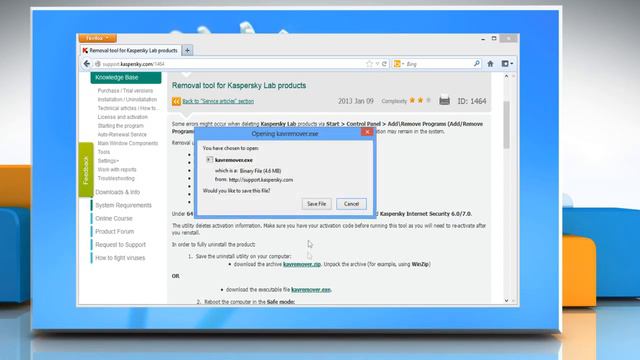Viewport: 640px width, 360px height.
Task: Open Tools sidebar link
Action: click(104, 152)
